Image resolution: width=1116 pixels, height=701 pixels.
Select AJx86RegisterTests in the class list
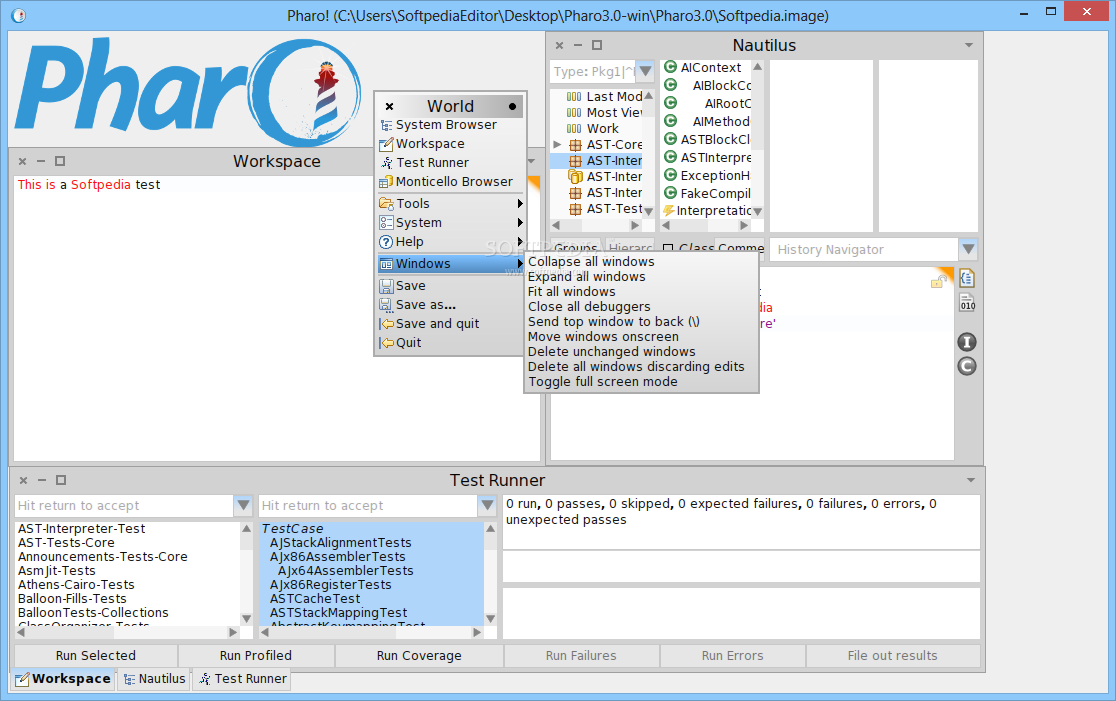(330, 584)
